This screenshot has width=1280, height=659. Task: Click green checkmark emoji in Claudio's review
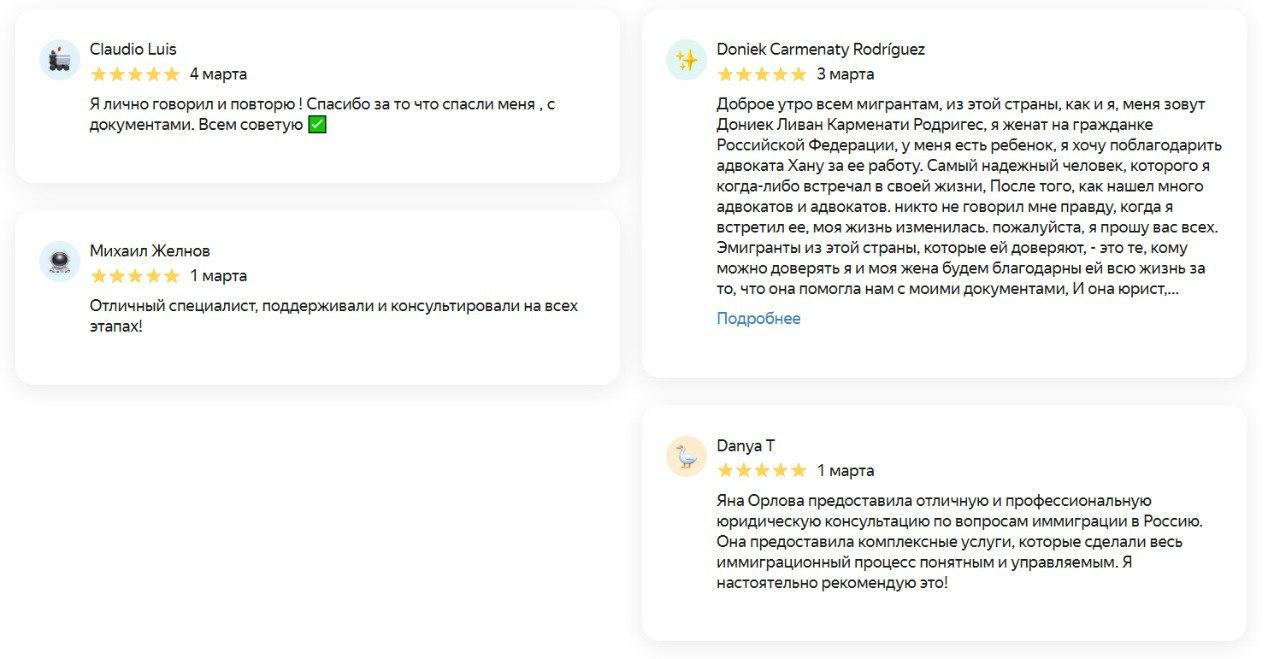coord(317,125)
